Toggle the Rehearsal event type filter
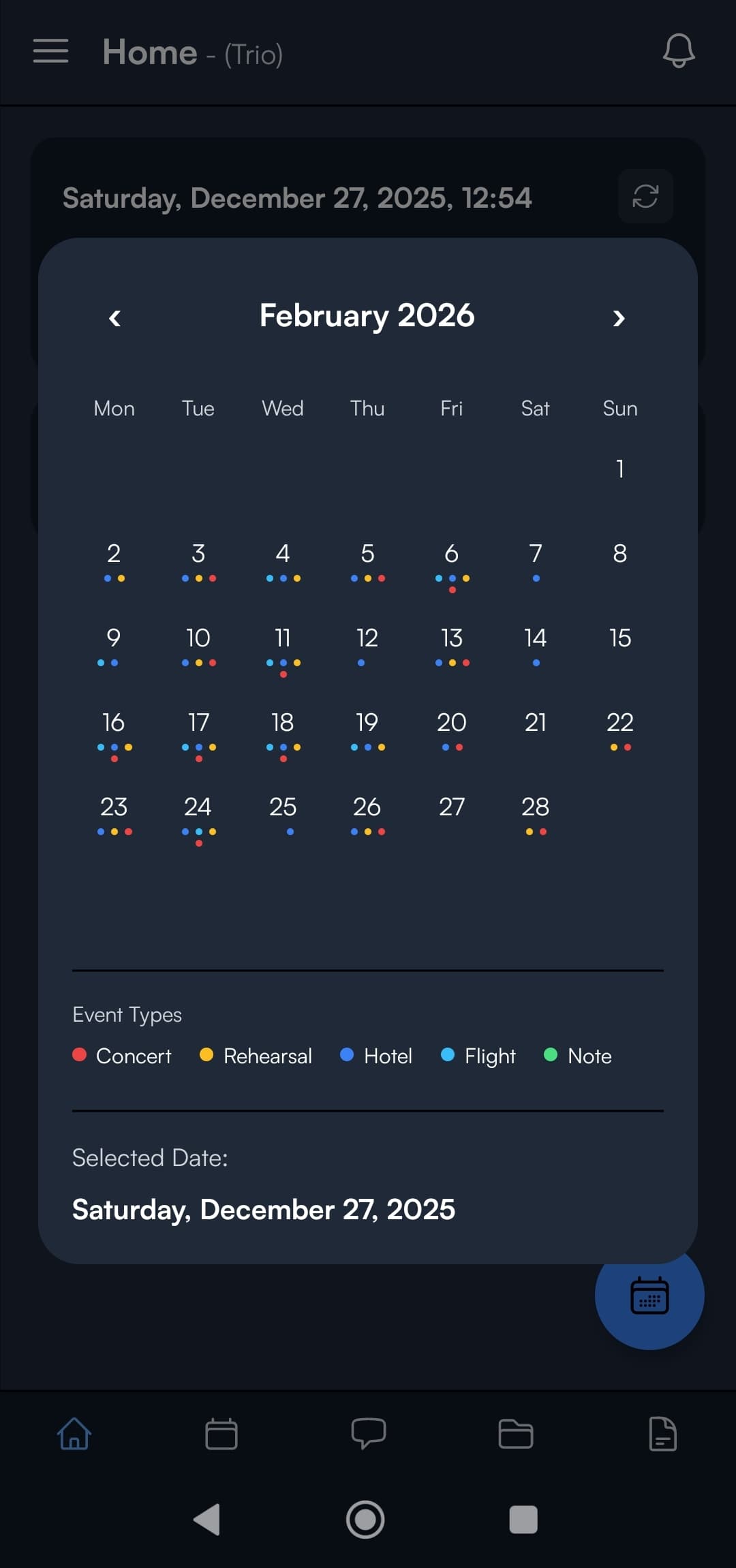The image size is (736, 1568). click(255, 1056)
